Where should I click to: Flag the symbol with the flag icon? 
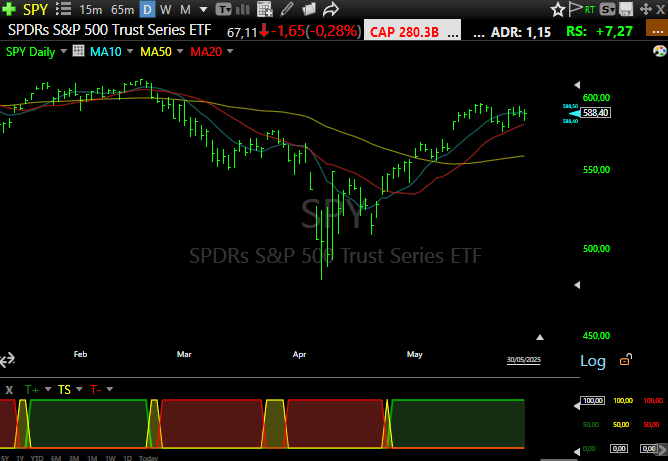tap(575, 9)
